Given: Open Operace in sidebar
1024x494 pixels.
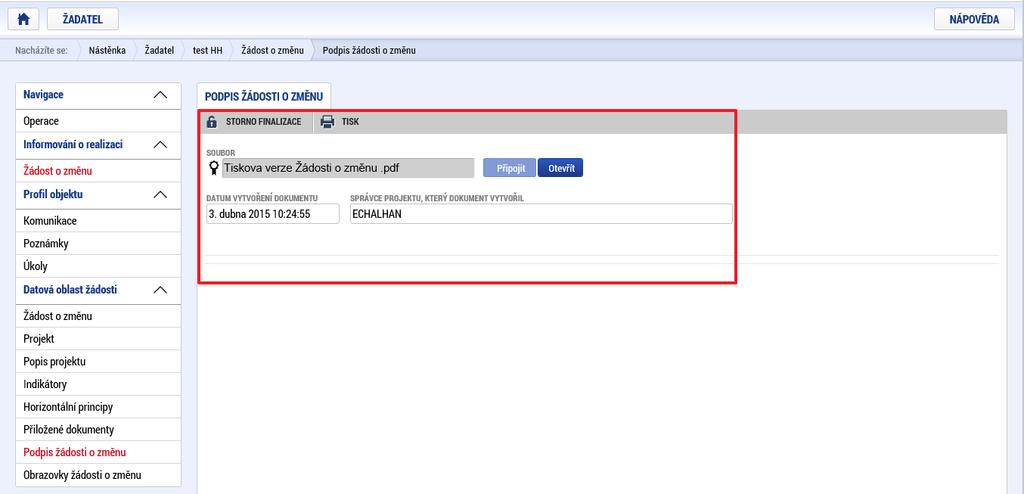Looking at the screenshot, I should 98,122.
